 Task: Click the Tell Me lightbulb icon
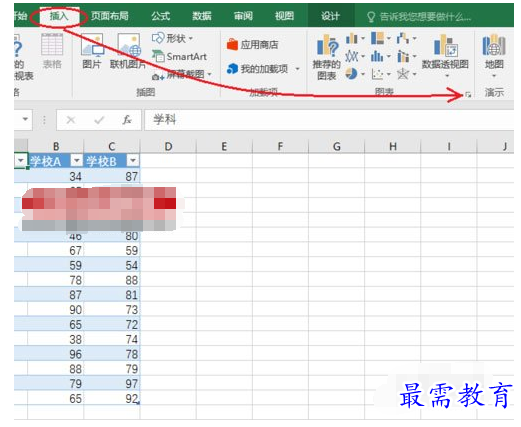(x=371, y=17)
